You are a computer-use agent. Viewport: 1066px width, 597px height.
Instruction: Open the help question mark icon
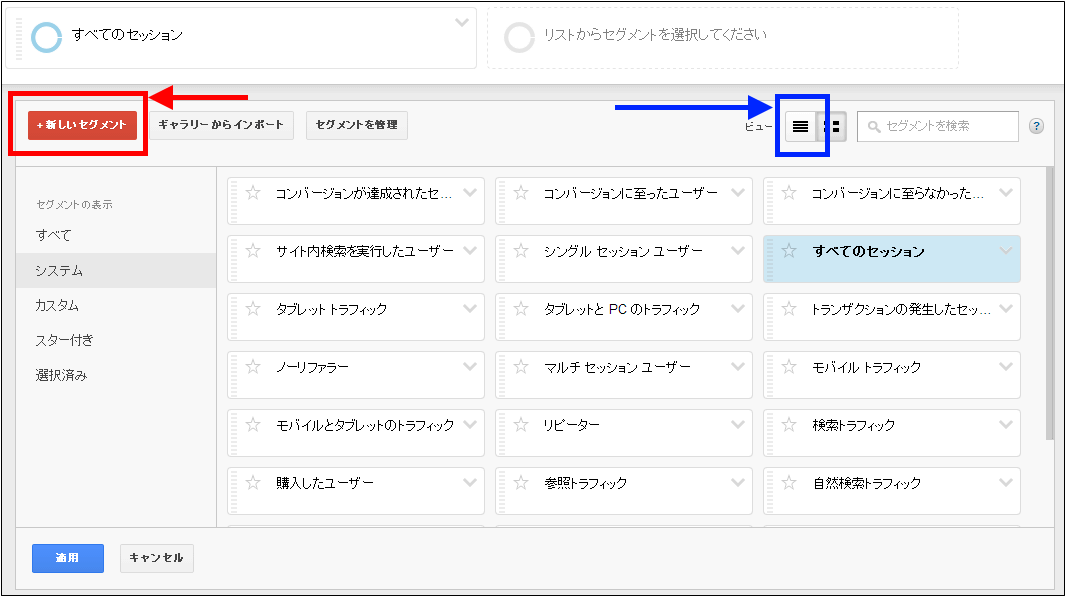pyautogui.click(x=1036, y=126)
